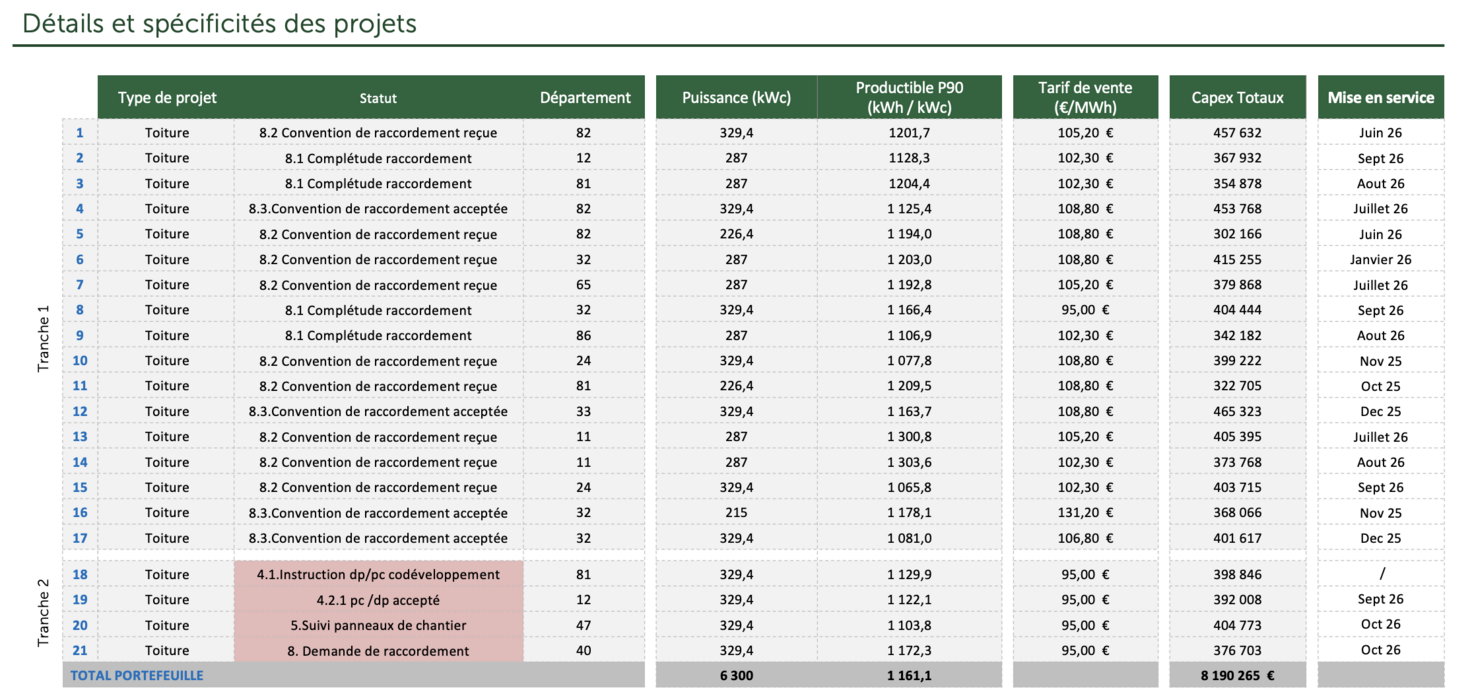This screenshot has height=696, width=1472.
Task: Select productible value '1 166,4' in row 8
Action: click(909, 310)
